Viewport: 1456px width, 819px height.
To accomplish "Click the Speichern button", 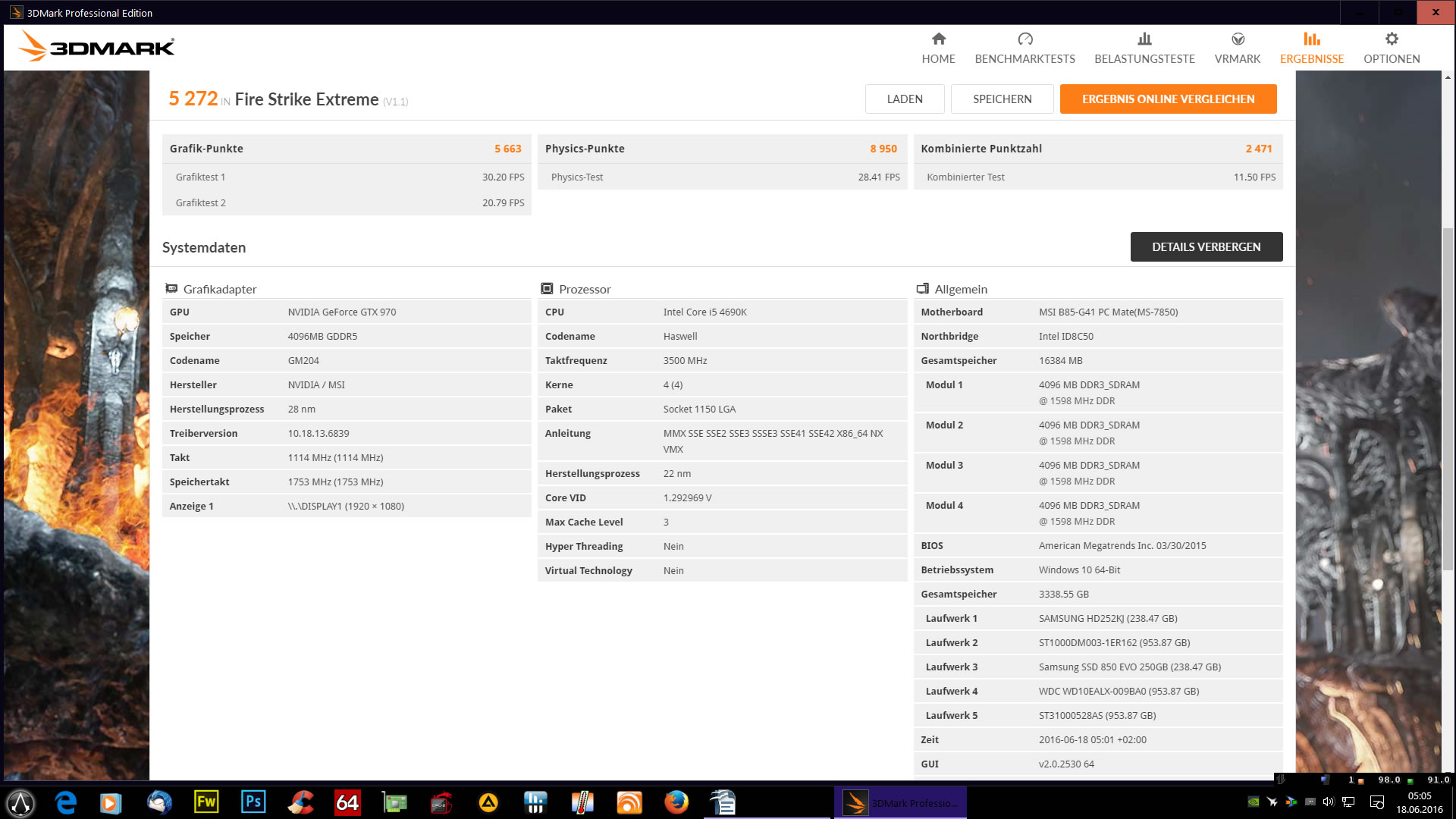I will [x=1002, y=99].
